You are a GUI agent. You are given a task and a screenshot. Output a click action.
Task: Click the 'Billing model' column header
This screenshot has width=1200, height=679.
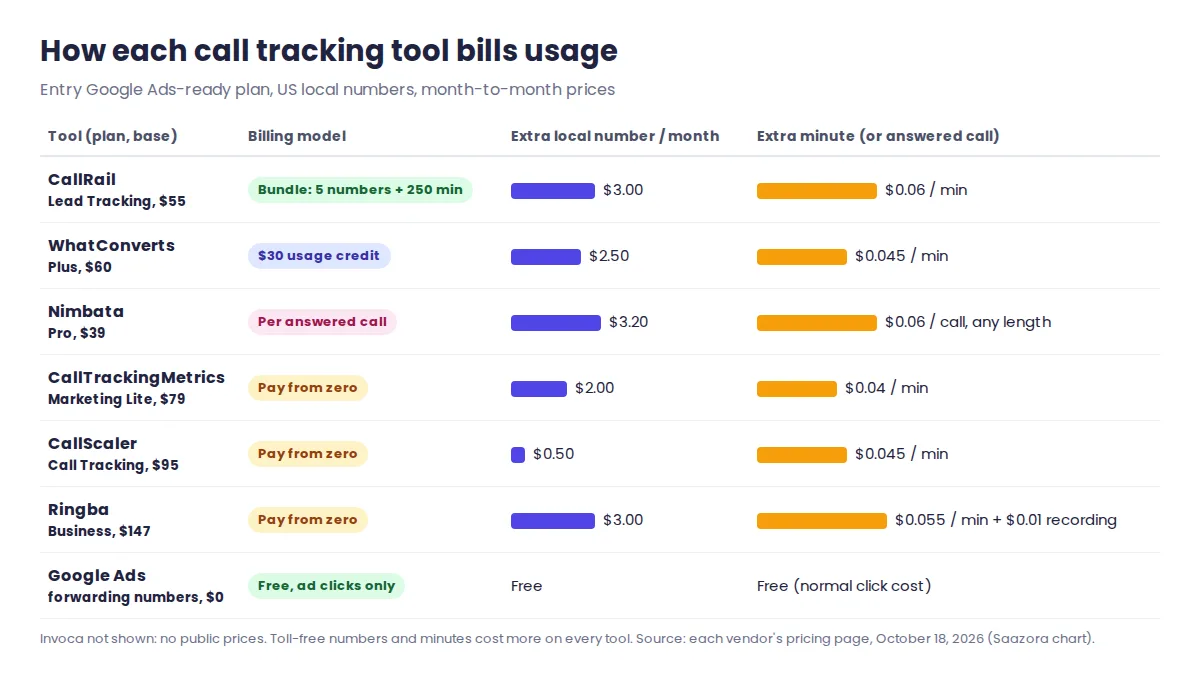click(297, 136)
